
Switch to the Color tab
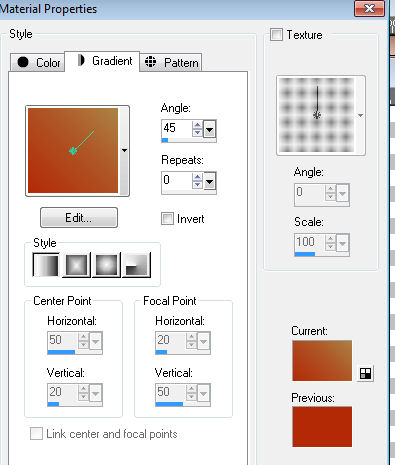[x=37, y=62]
